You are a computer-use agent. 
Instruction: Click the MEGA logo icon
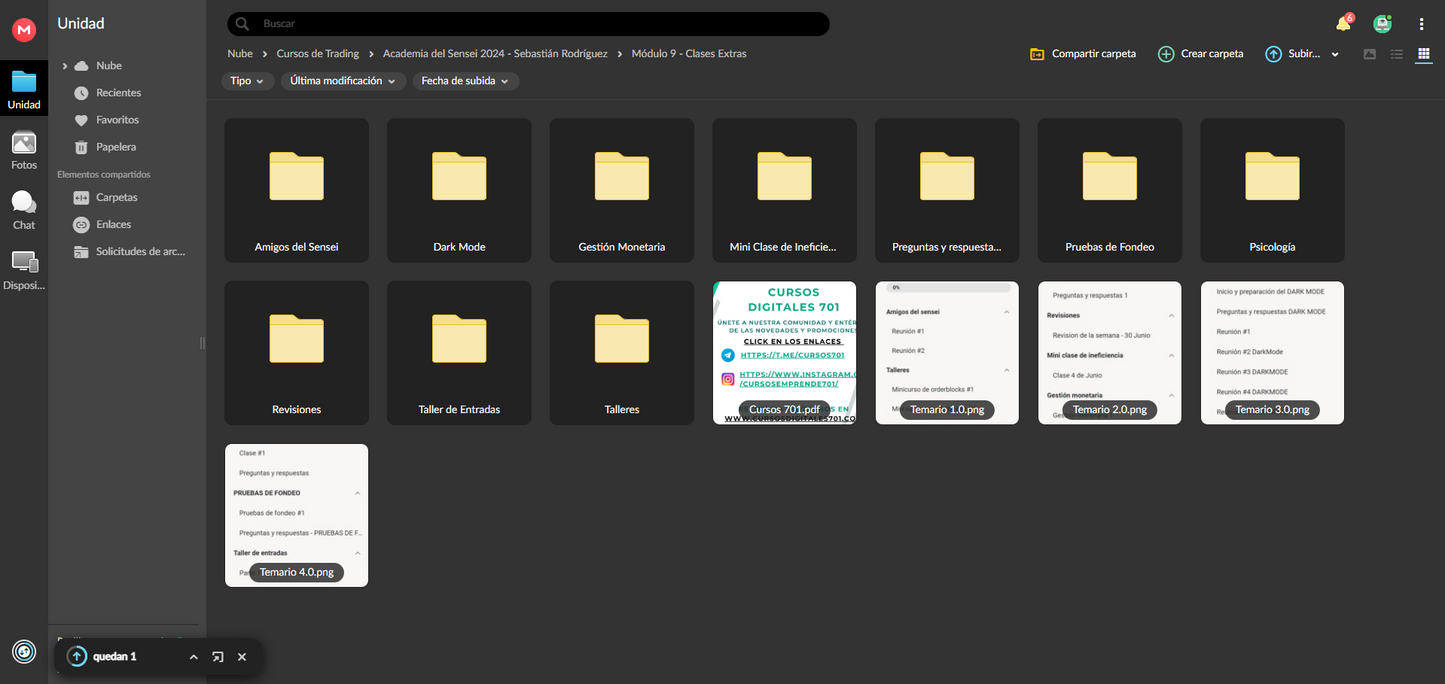[24, 30]
